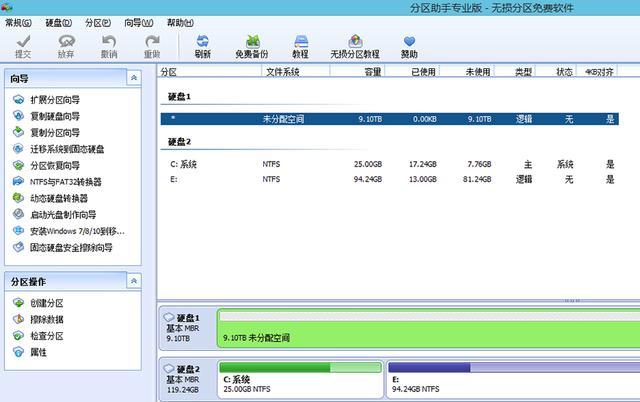This screenshot has width=640, height=402.
Task: Open the 硬盘 menu
Action: click(x=59, y=21)
